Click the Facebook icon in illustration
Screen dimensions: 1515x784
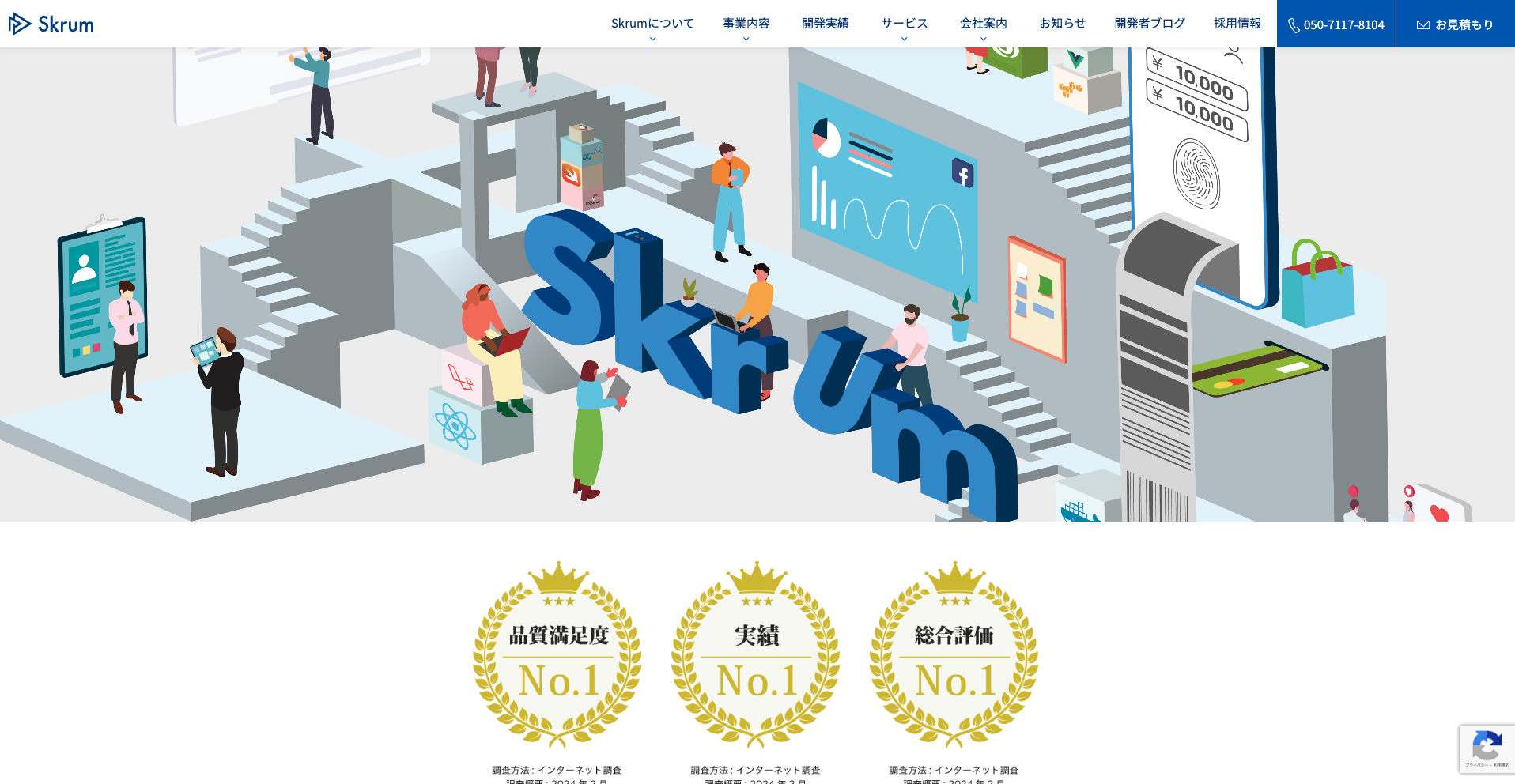point(962,173)
